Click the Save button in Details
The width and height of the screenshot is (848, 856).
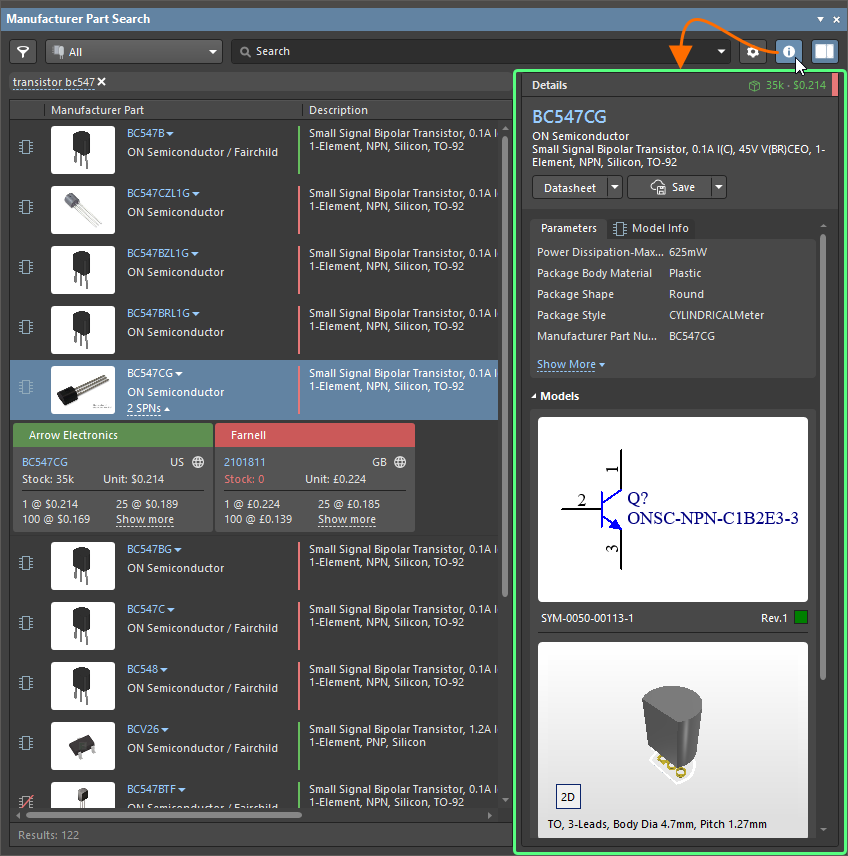click(x=673, y=187)
